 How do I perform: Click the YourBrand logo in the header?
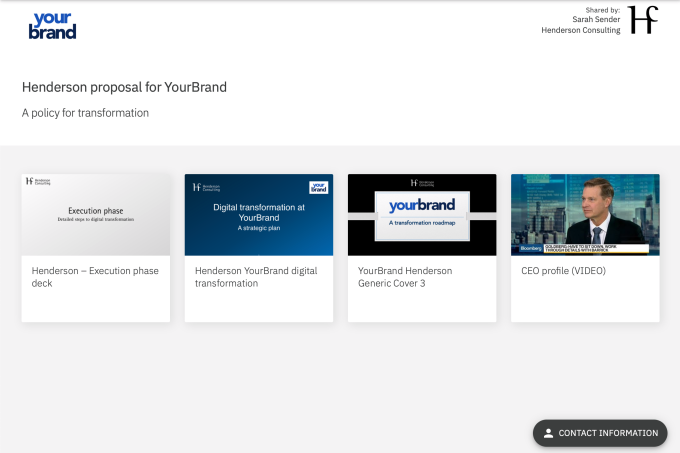[x=53, y=25]
